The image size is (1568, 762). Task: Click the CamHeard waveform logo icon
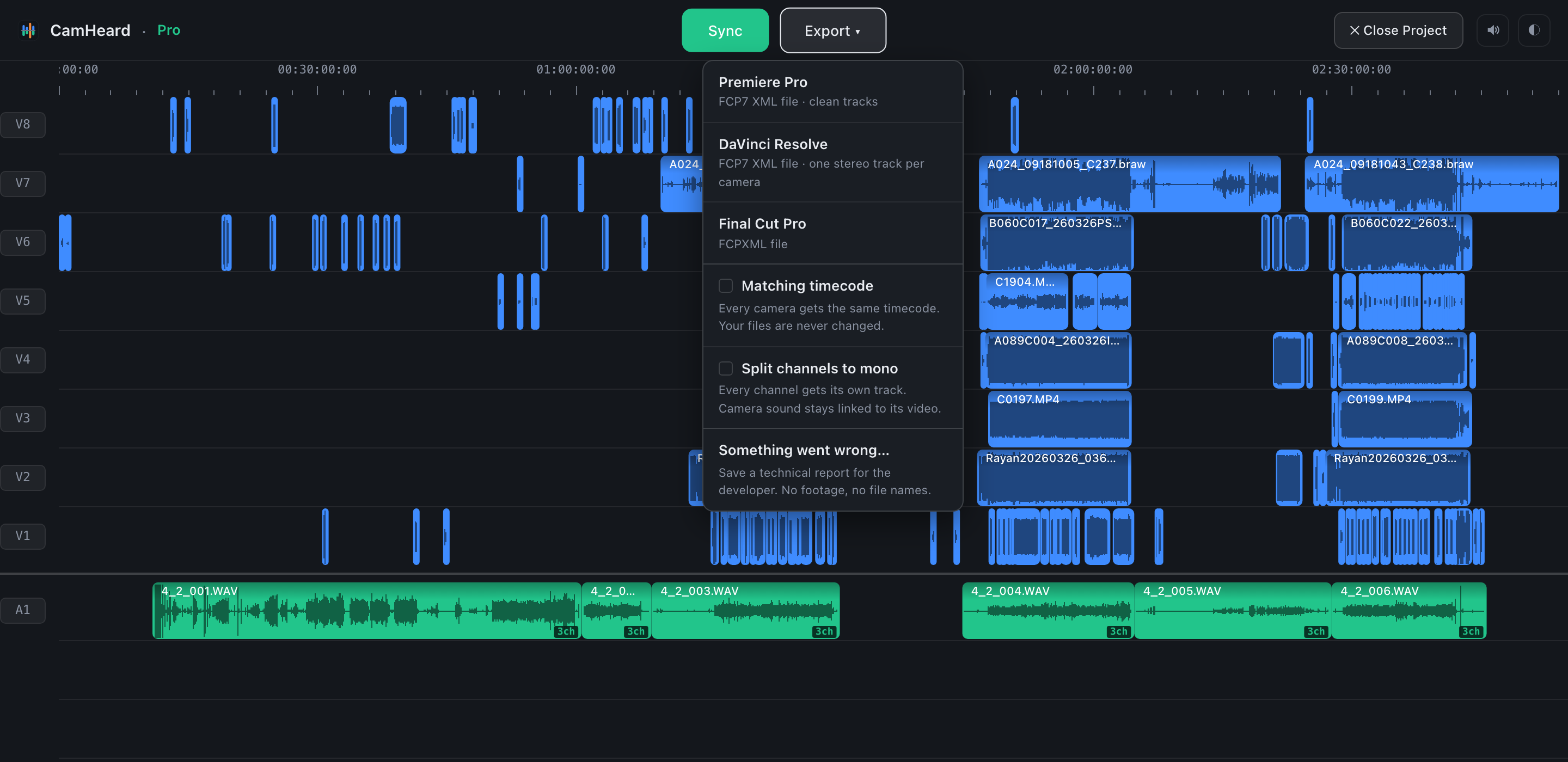tap(28, 30)
